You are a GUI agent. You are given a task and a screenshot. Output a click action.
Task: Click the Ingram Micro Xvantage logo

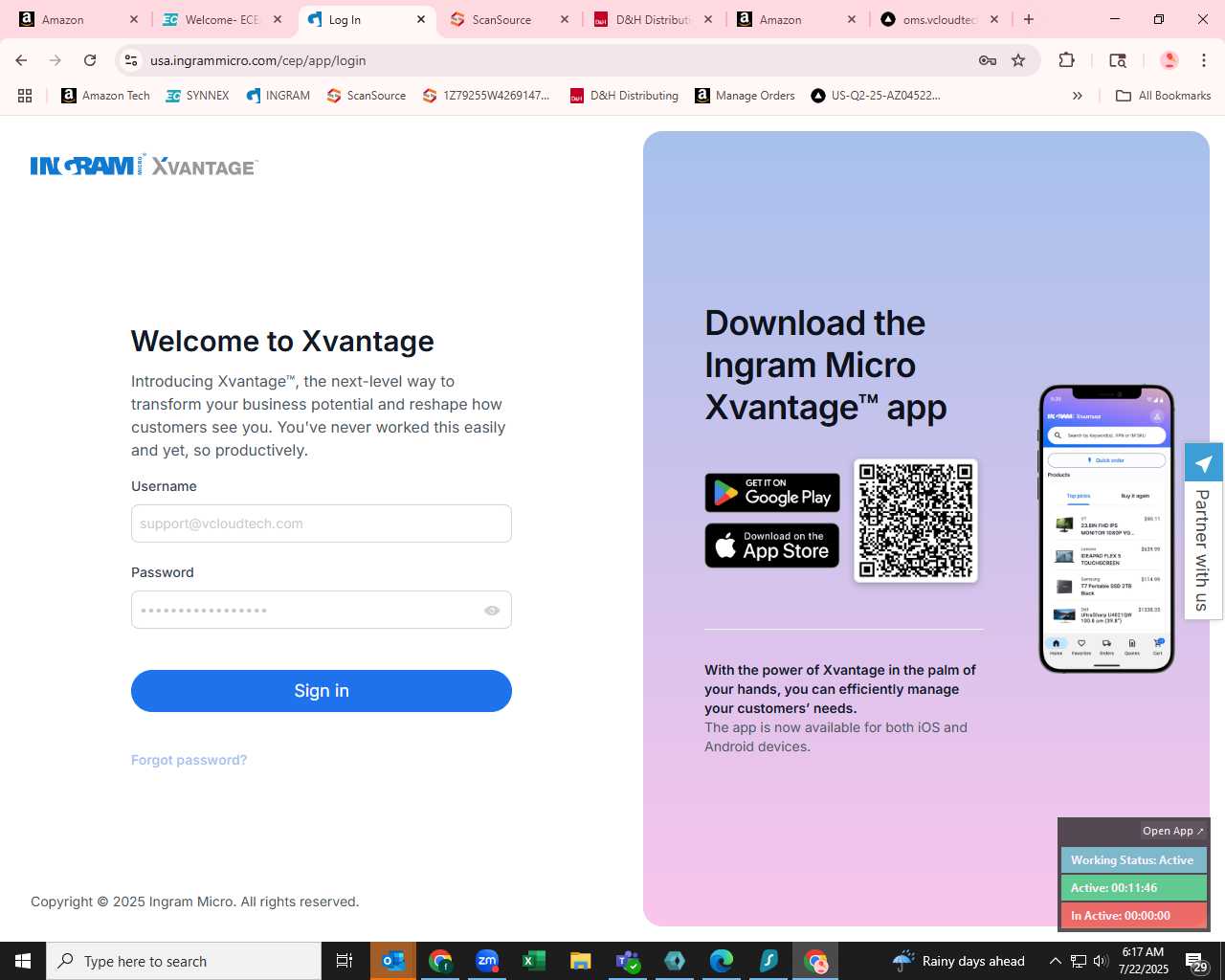145,166
